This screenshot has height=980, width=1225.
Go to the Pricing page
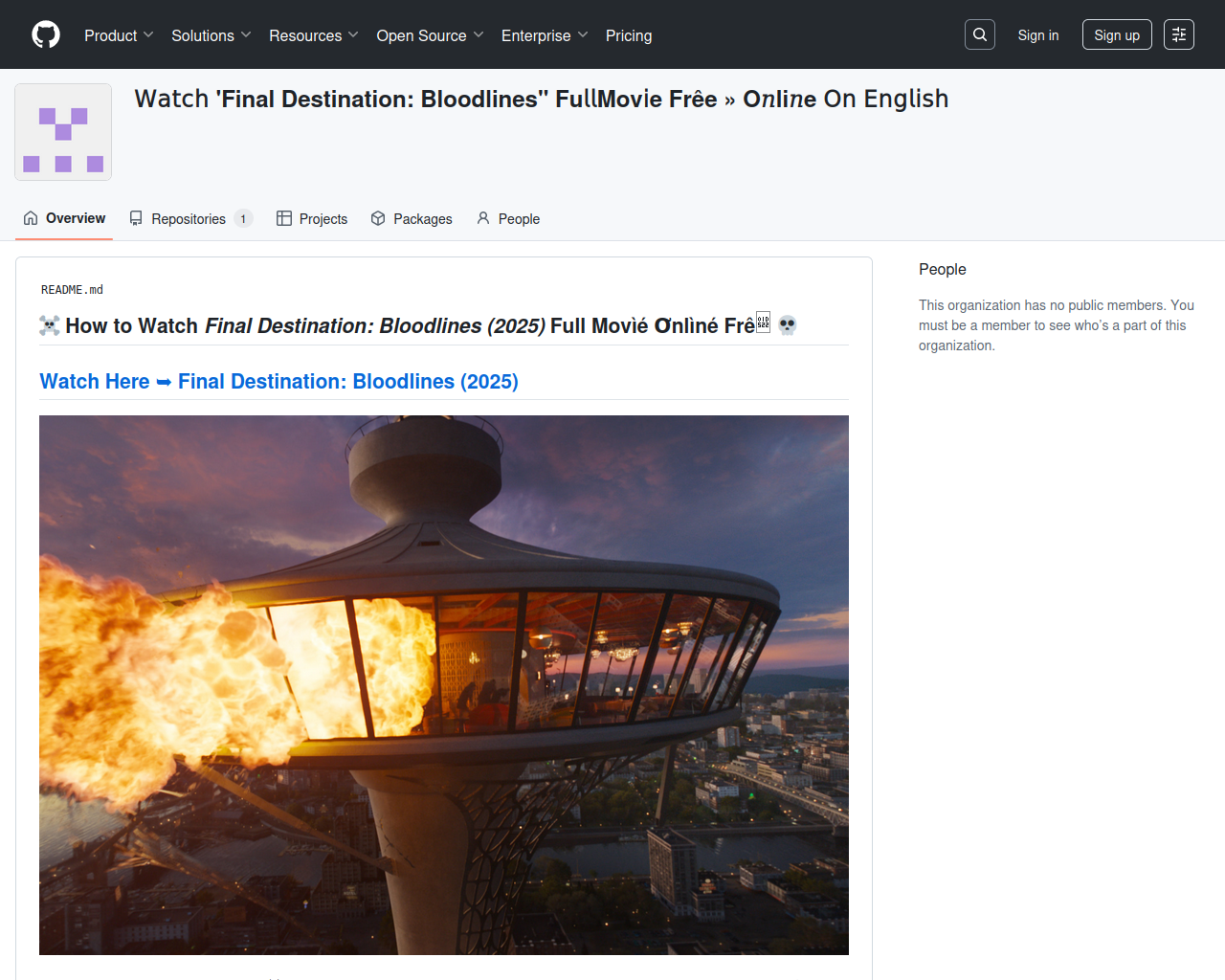[x=629, y=35]
